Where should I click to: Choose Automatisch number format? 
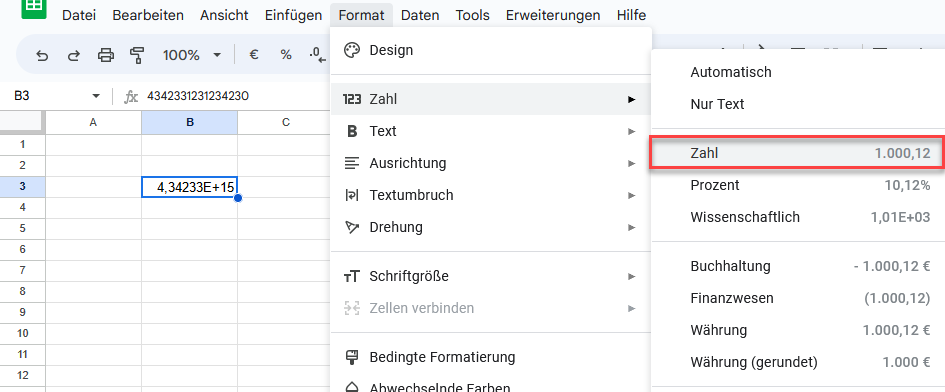coord(798,72)
